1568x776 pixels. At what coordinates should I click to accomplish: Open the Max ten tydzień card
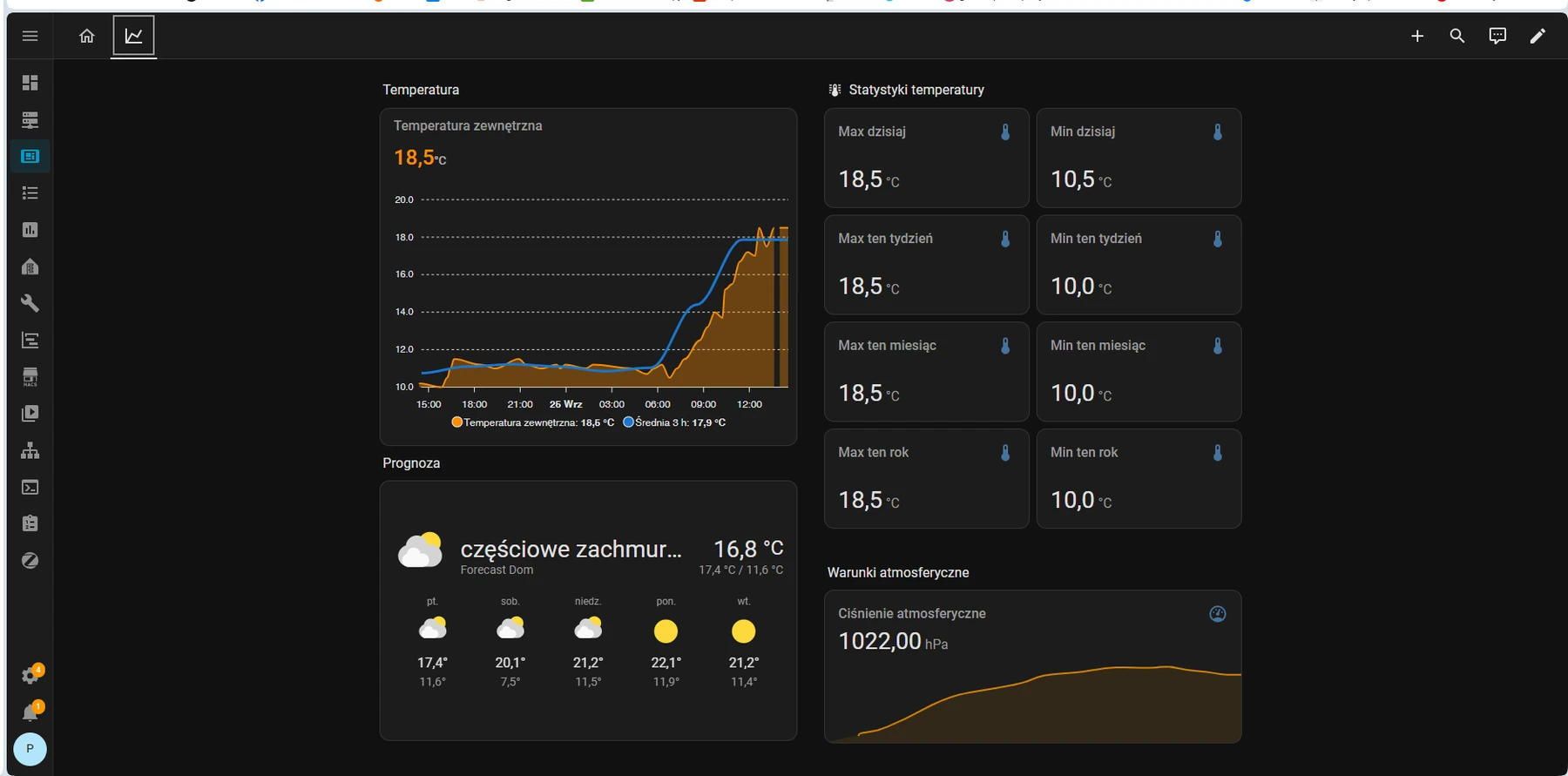tap(926, 265)
